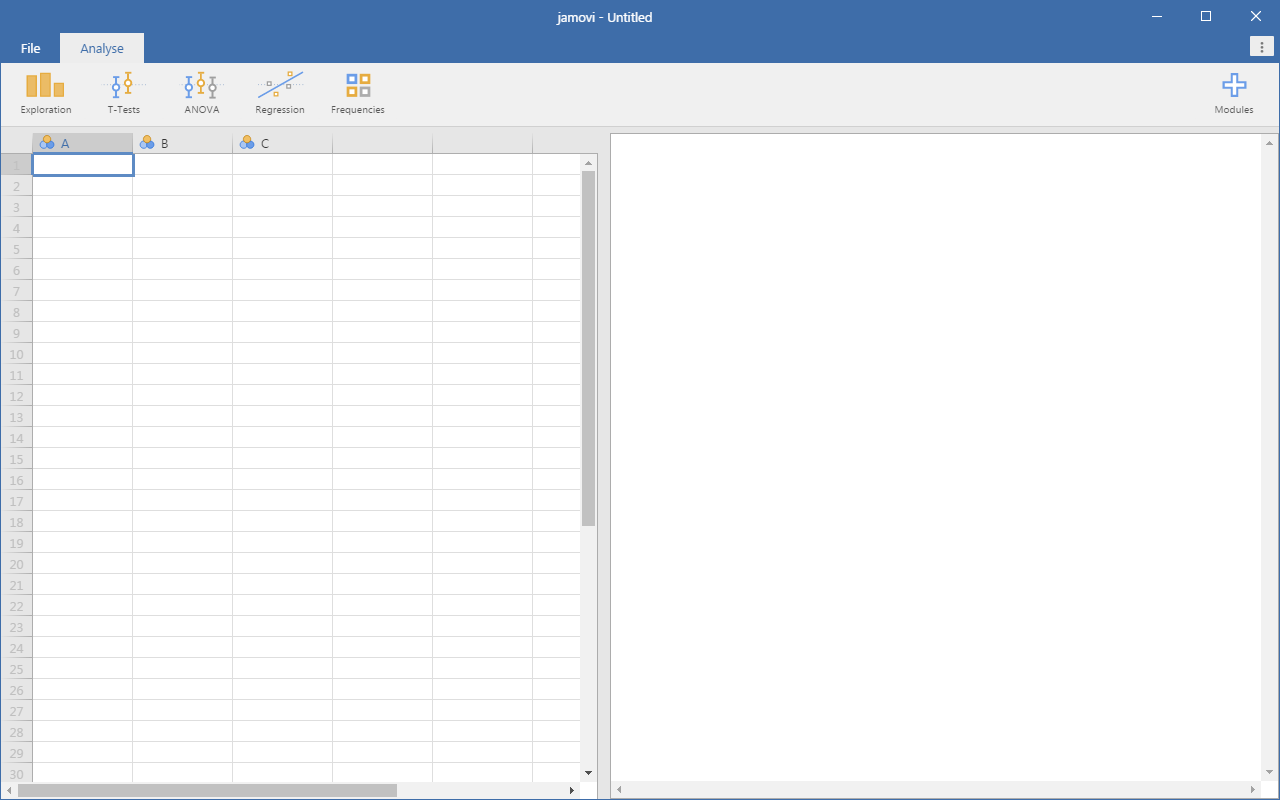Select row 5 by its row number

(16, 249)
